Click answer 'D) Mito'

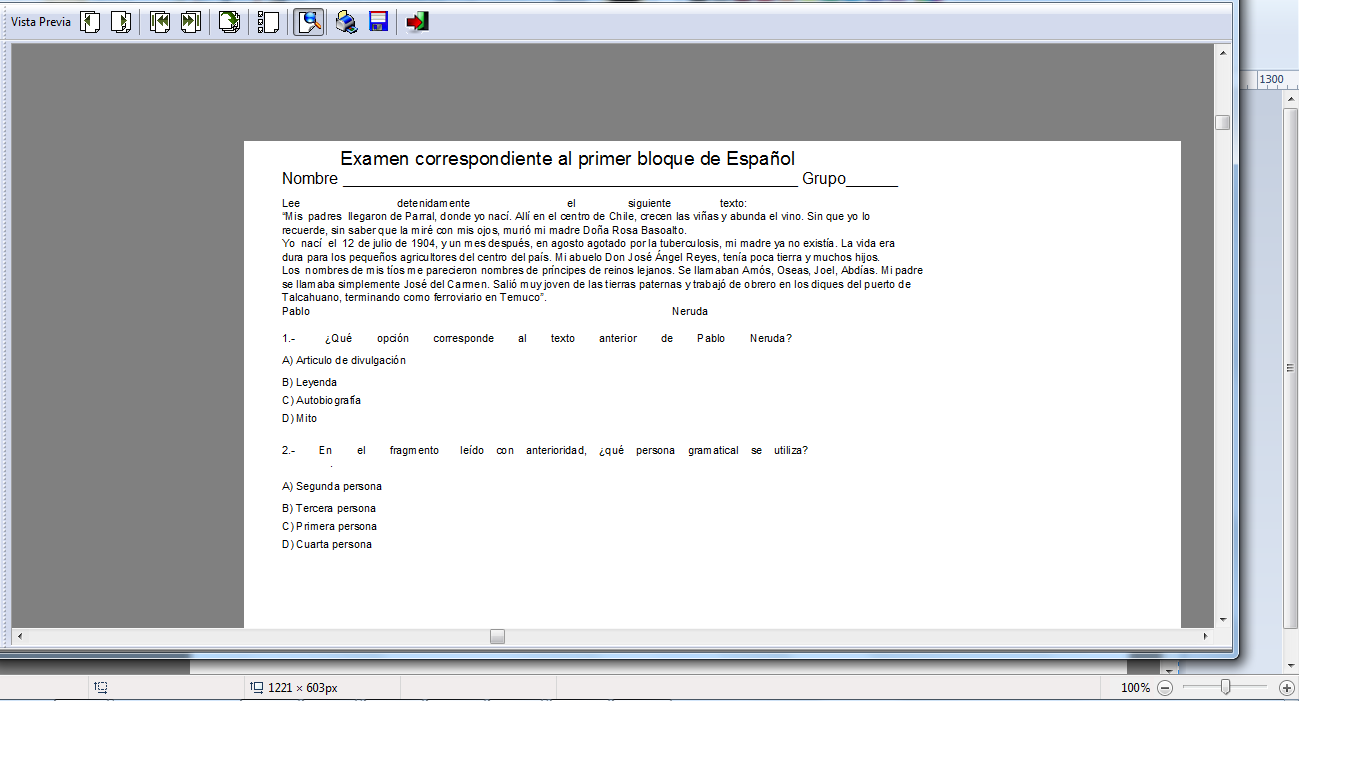[299, 418]
